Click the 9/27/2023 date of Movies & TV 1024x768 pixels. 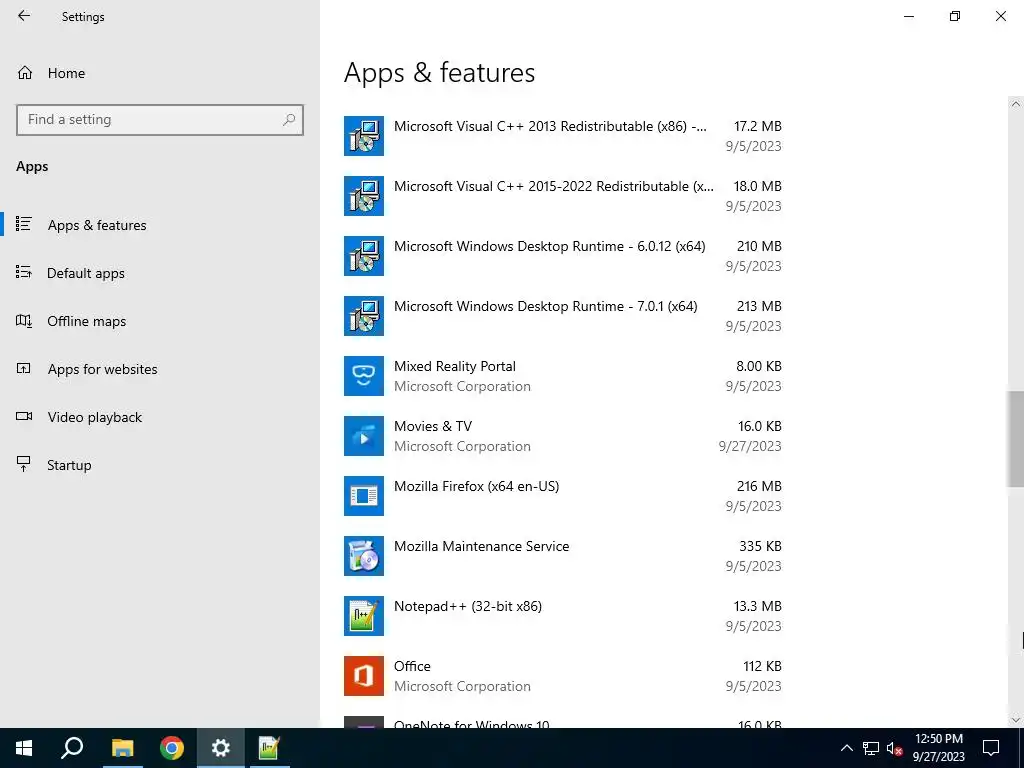tap(750, 446)
